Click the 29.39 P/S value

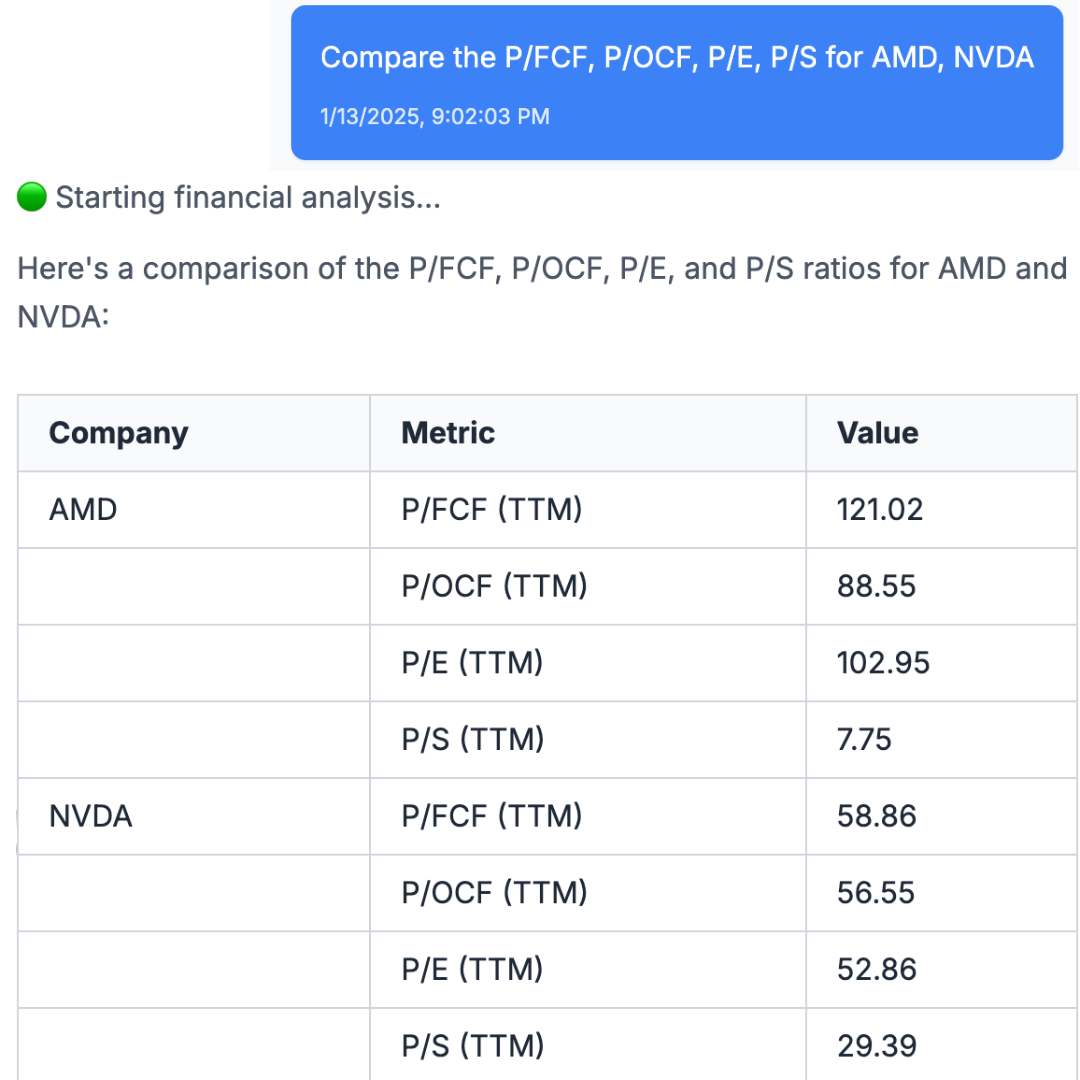click(x=876, y=1046)
